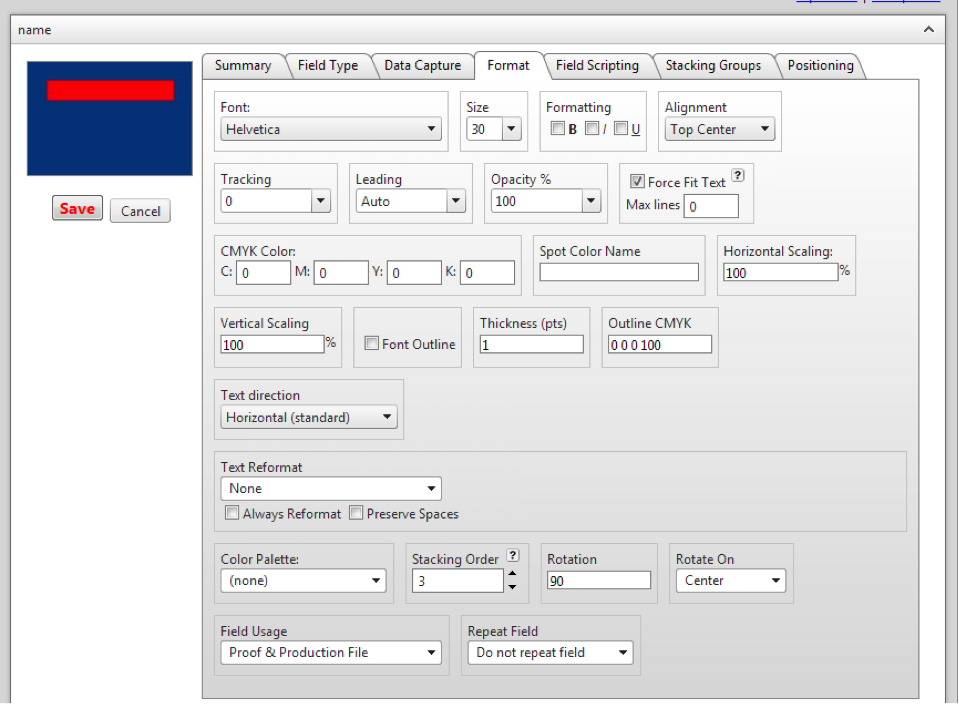Open Field Usage dropdown

[x=331, y=653]
